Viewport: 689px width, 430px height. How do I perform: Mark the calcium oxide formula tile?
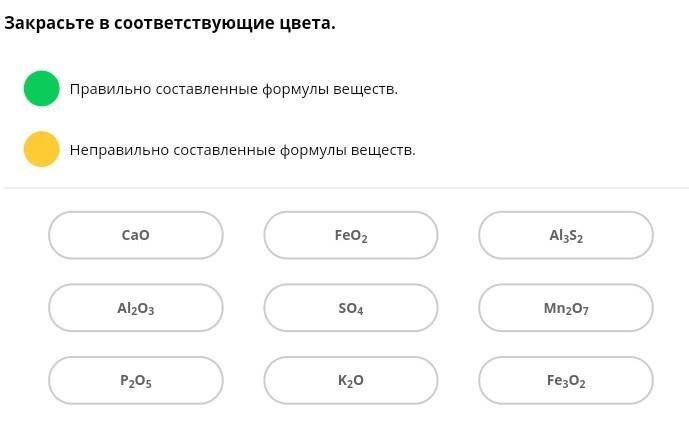click(136, 236)
